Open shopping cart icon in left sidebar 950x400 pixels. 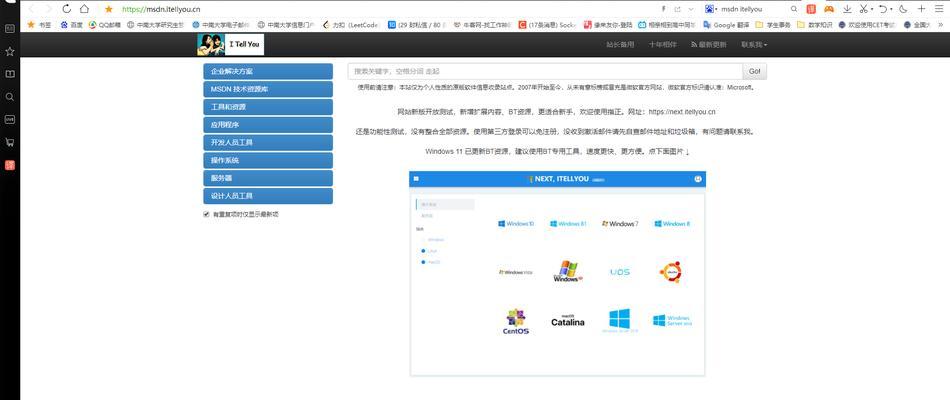[10, 142]
